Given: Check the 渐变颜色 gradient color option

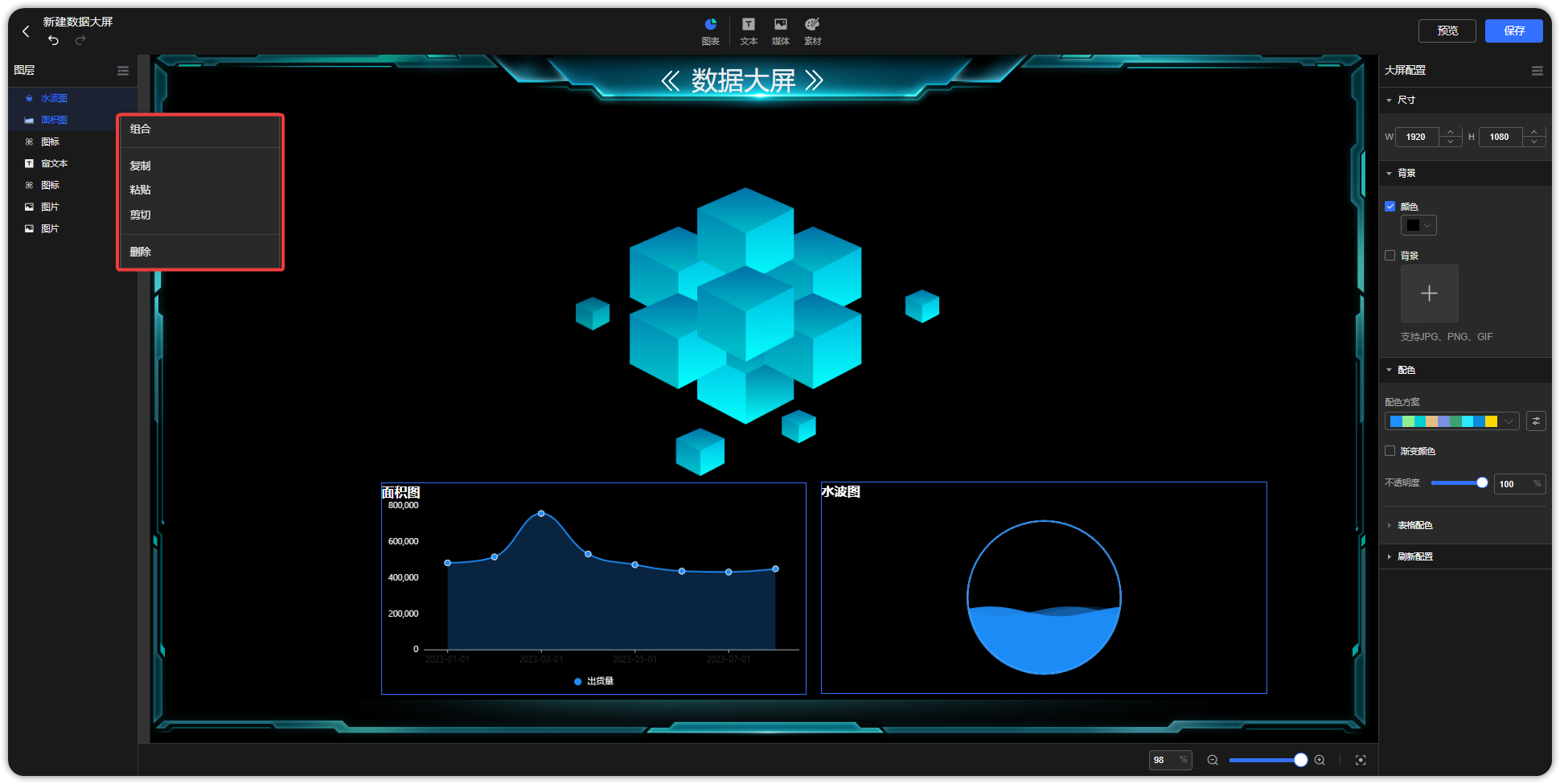Looking at the screenshot, I should pos(1390,451).
